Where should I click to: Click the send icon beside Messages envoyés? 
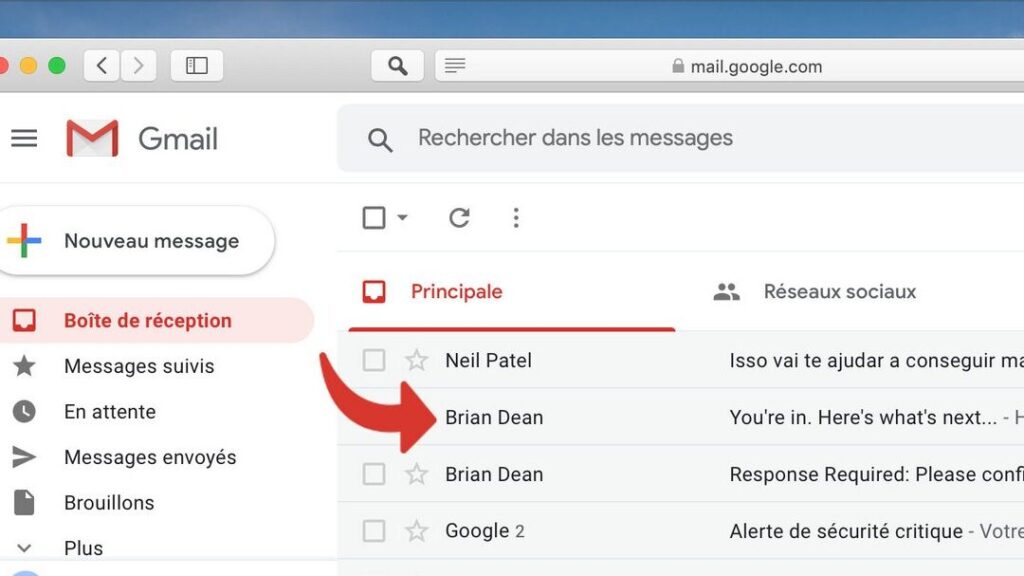point(24,457)
